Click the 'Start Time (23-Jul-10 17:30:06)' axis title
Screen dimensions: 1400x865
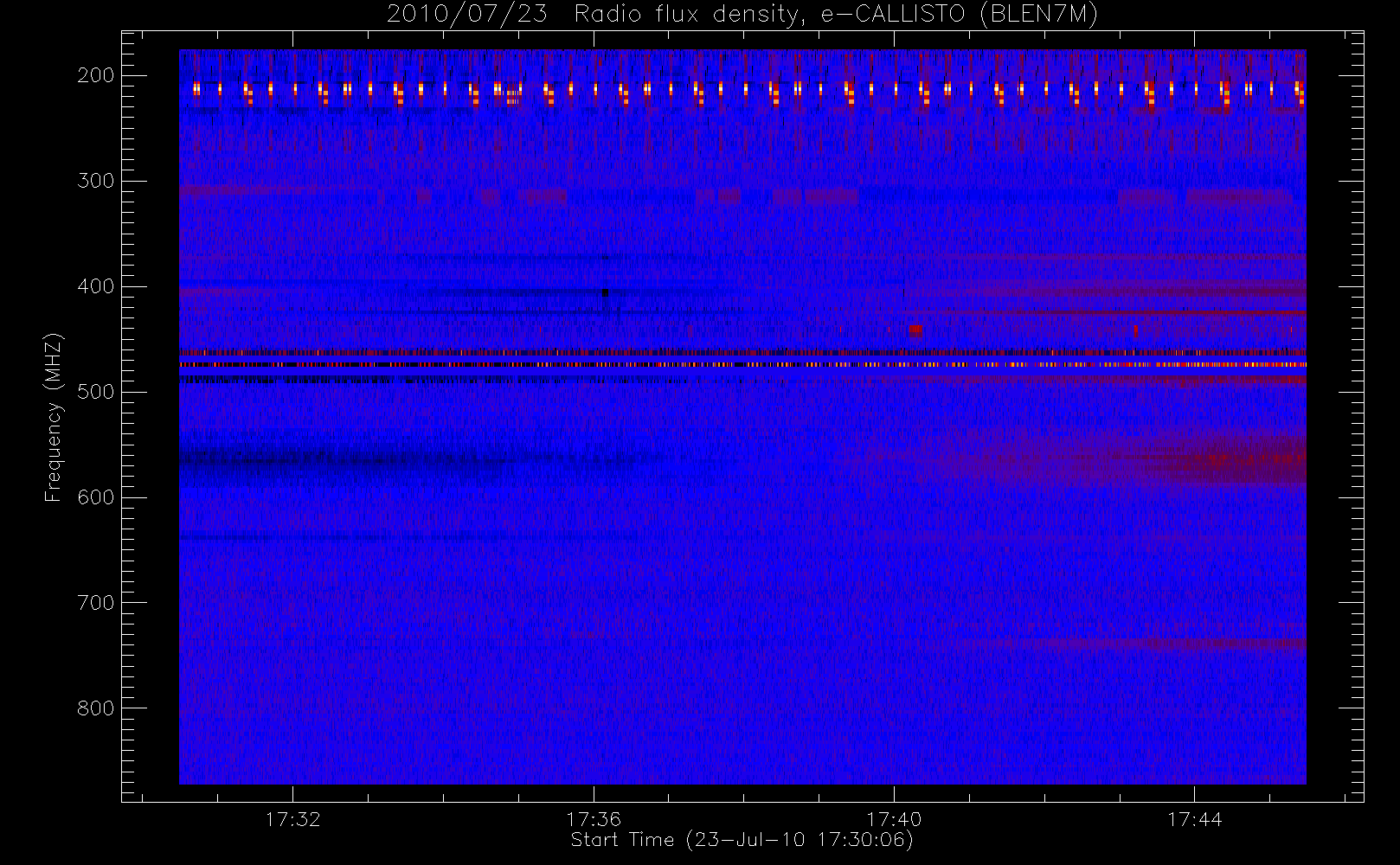click(x=742, y=840)
